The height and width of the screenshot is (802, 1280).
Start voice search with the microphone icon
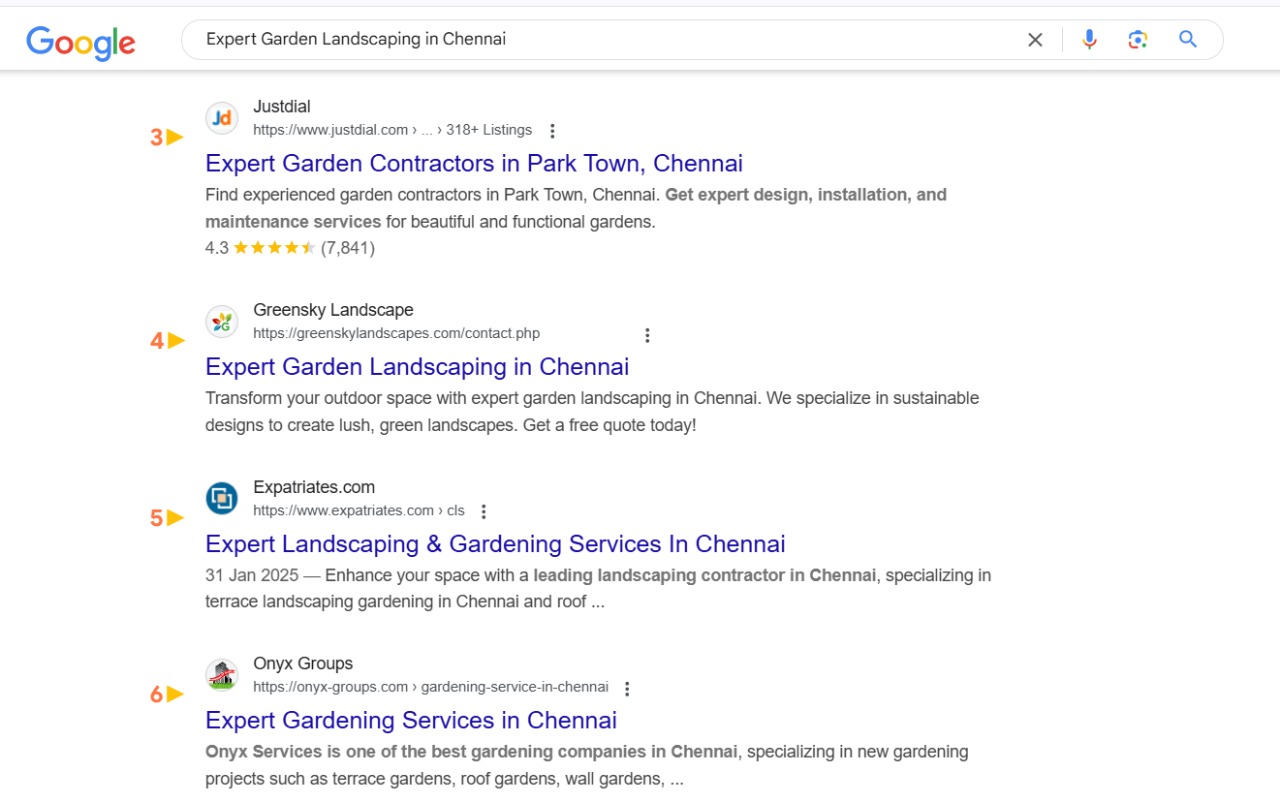point(1090,40)
